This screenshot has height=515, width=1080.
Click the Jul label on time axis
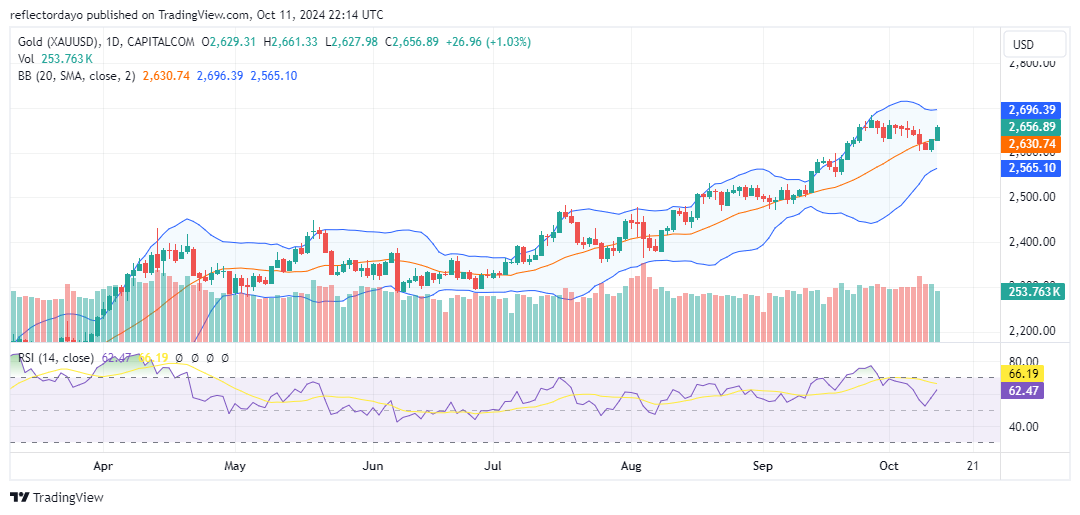(493, 466)
